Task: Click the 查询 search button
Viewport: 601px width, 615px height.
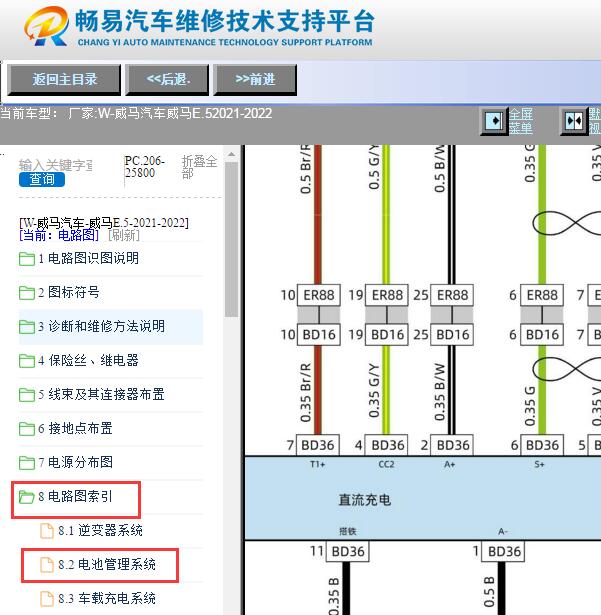Action: click(42, 180)
